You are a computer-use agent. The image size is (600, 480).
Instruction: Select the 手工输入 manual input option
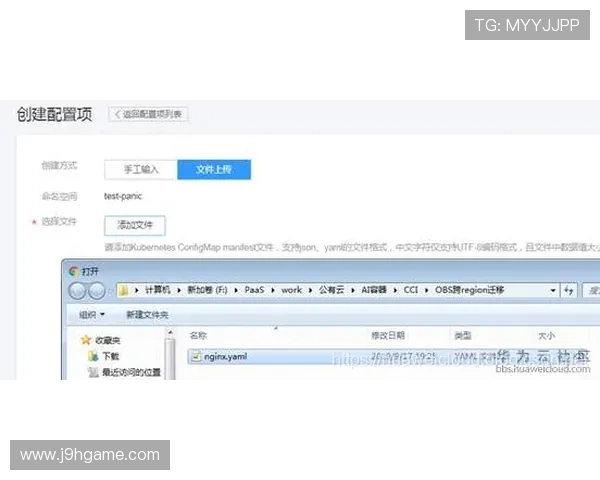(141, 170)
